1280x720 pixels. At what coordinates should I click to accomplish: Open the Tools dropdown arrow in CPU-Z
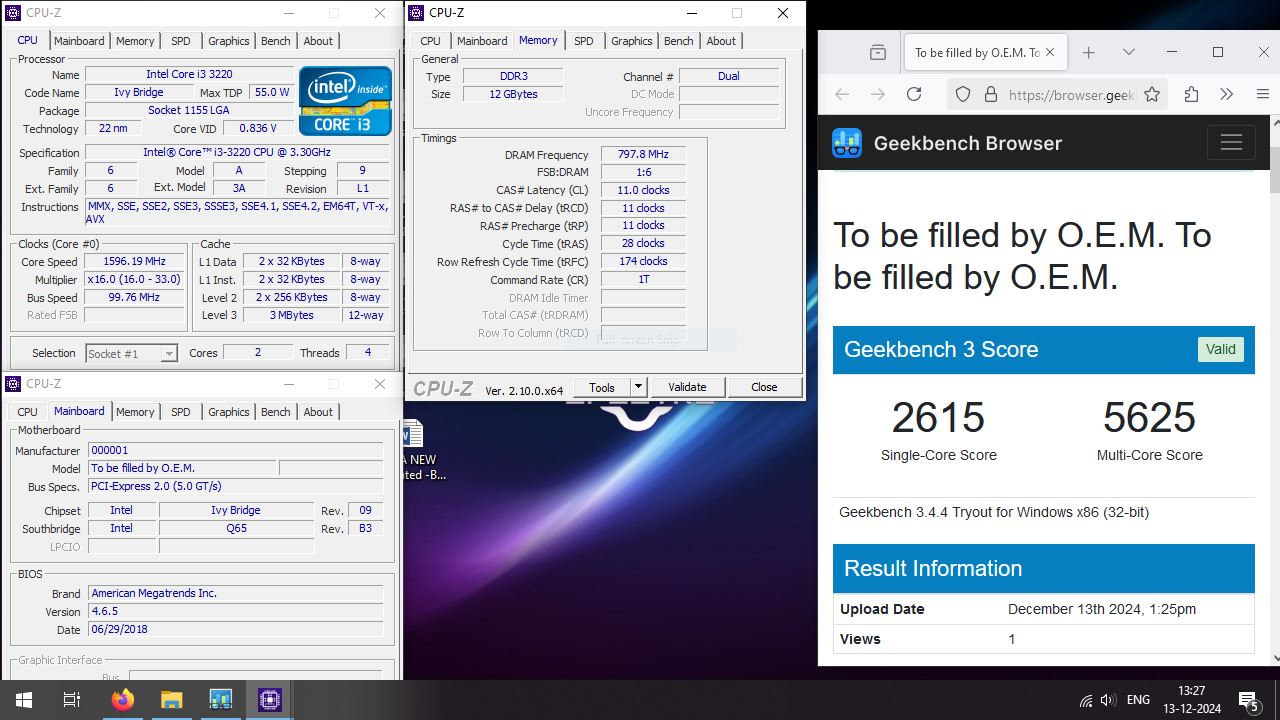click(638, 387)
